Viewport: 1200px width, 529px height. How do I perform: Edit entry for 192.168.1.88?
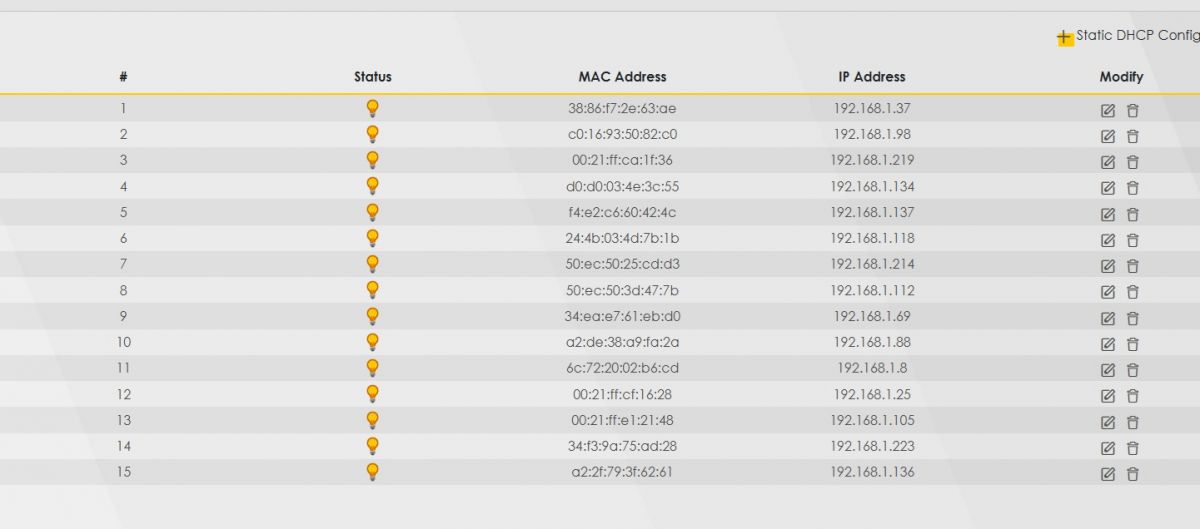pos(1107,344)
